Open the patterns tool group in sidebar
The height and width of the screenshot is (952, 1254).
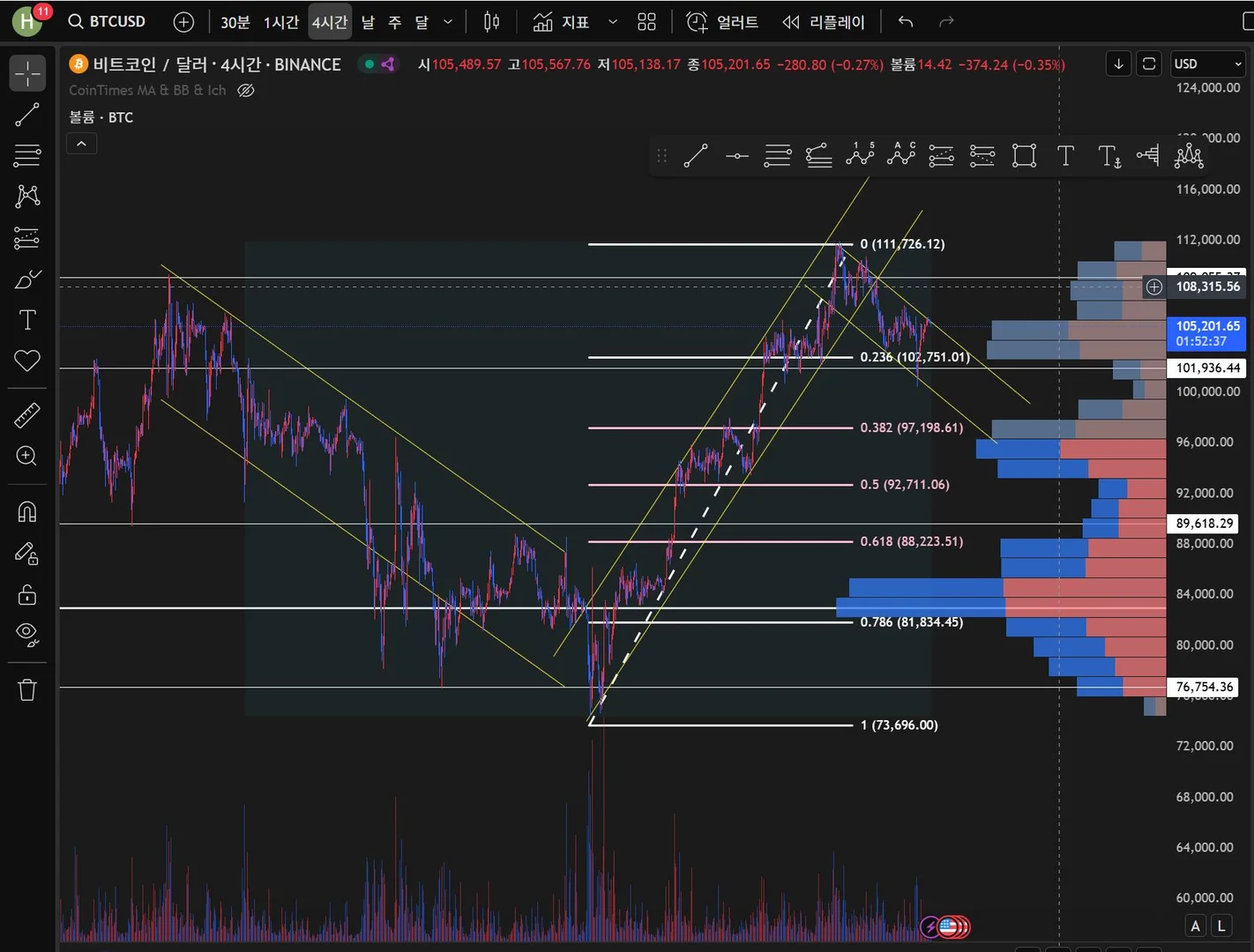27,196
